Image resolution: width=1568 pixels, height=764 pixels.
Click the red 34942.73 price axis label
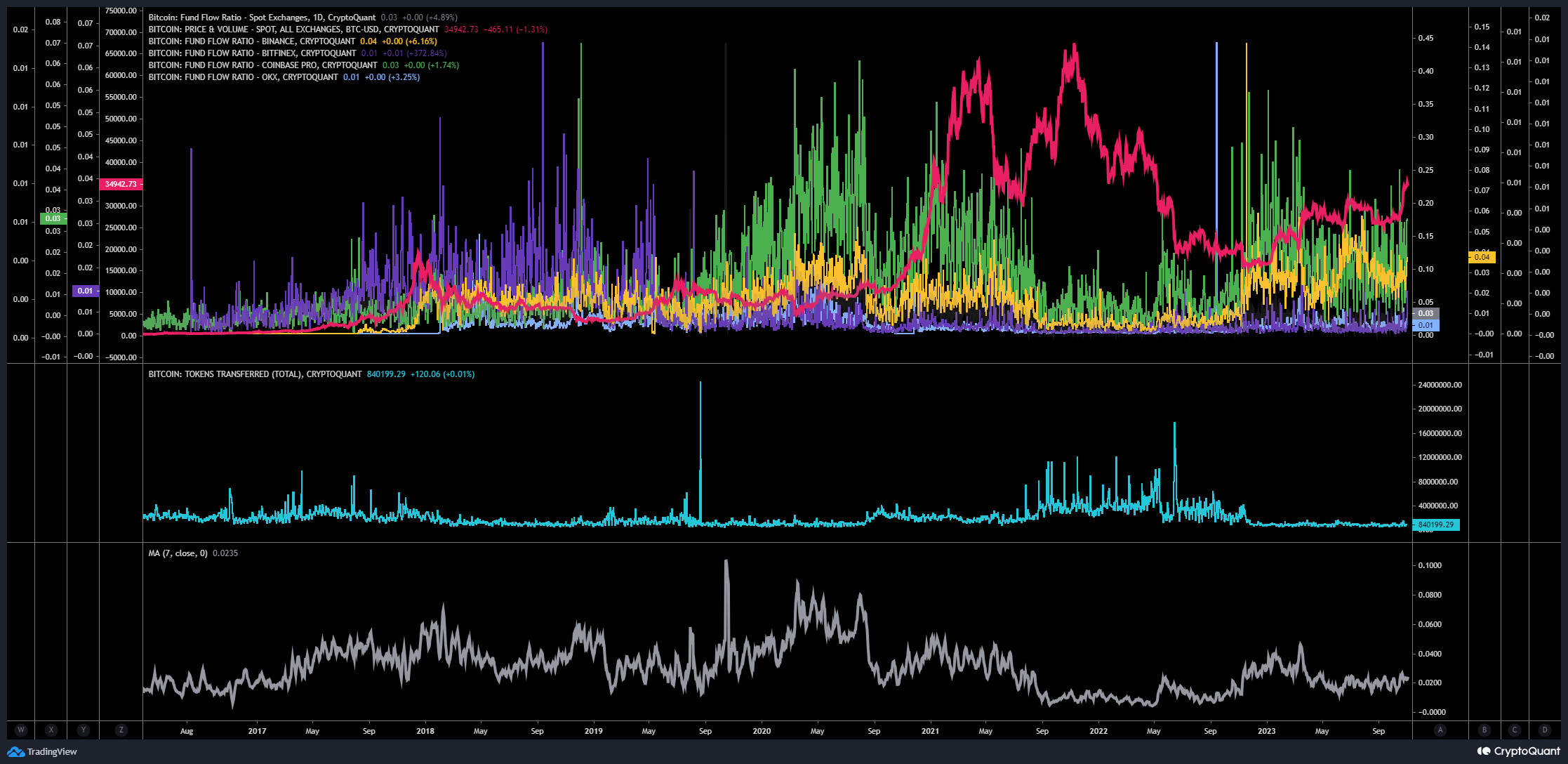pos(123,184)
